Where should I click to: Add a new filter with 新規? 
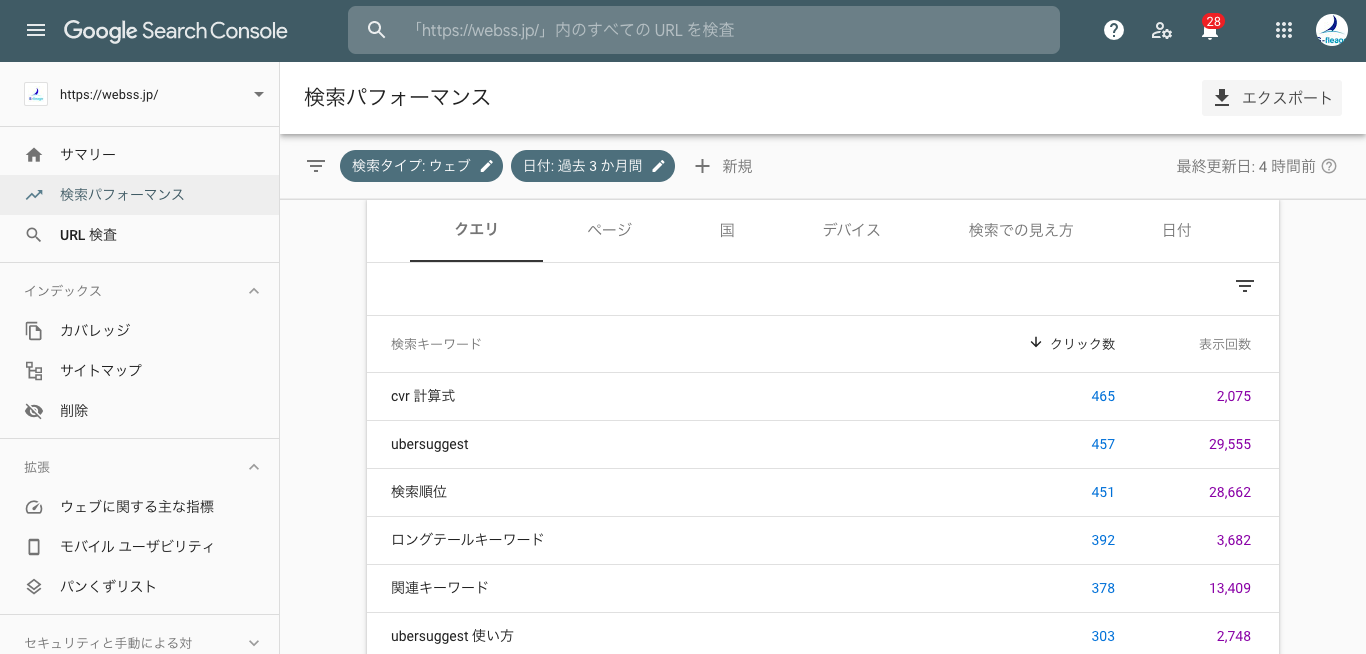coord(723,166)
